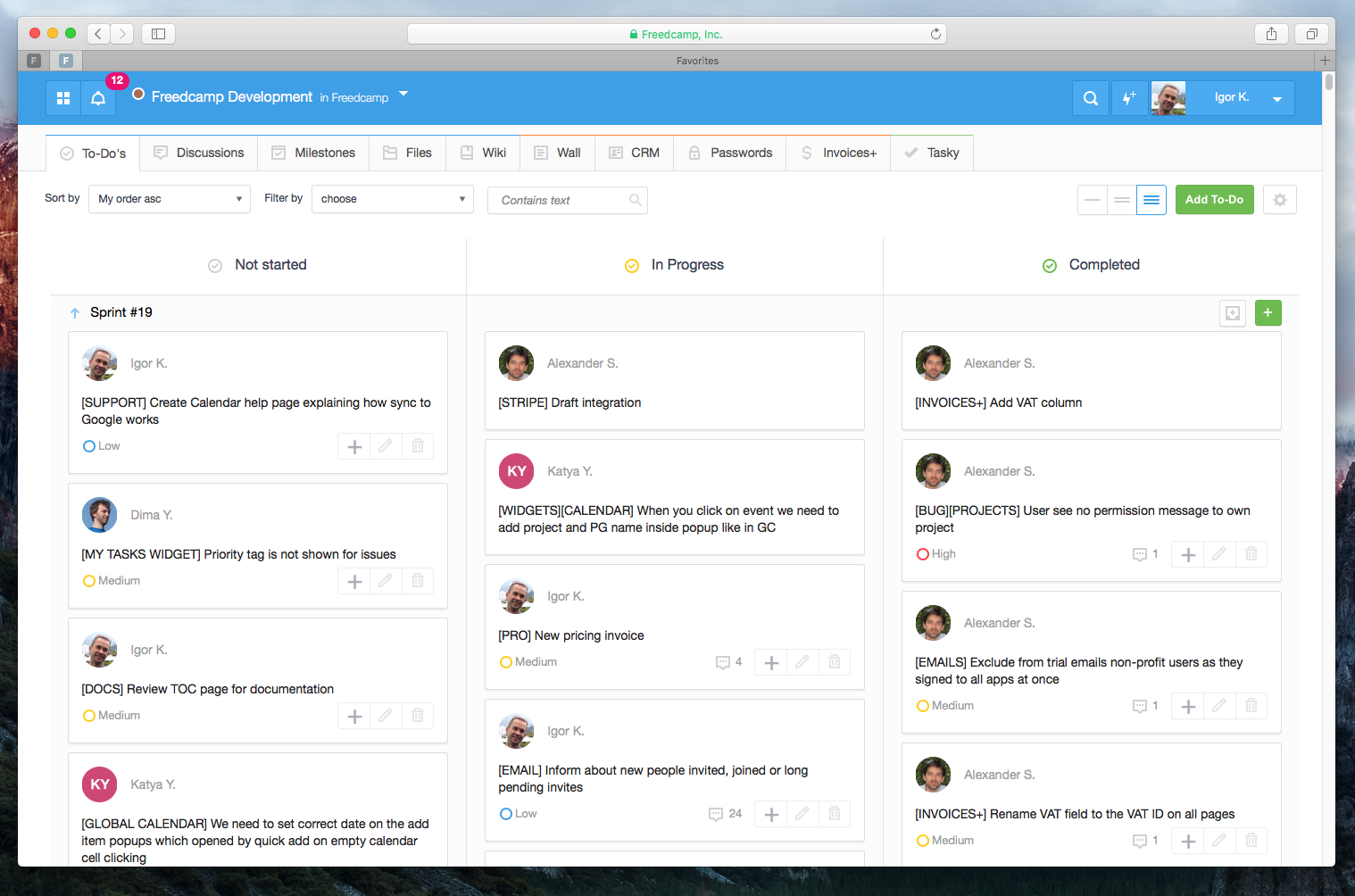Open the Sort by My order asc dropdown
The height and width of the screenshot is (896, 1355).
[x=170, y=199]
